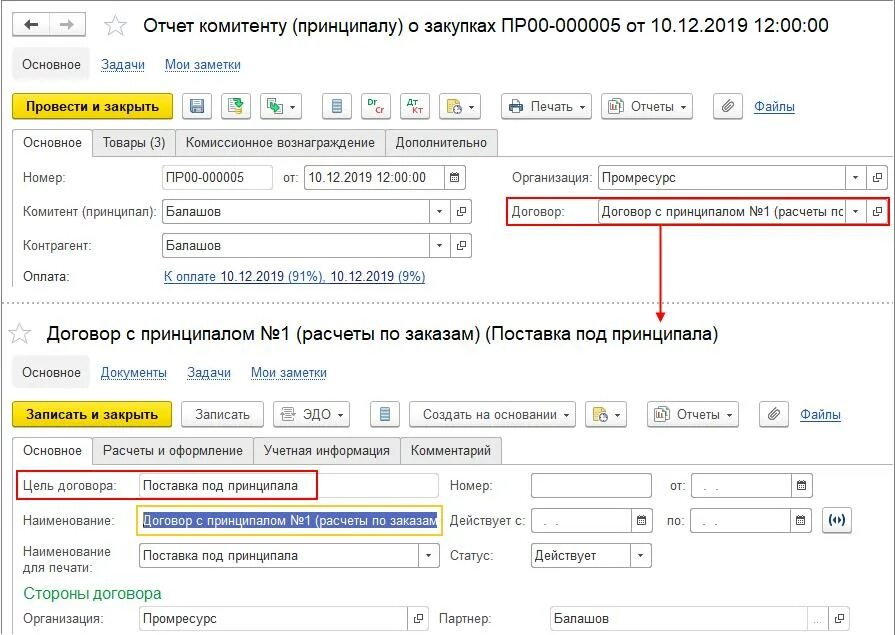Open the calendar for the contract от date

(801, 486)
